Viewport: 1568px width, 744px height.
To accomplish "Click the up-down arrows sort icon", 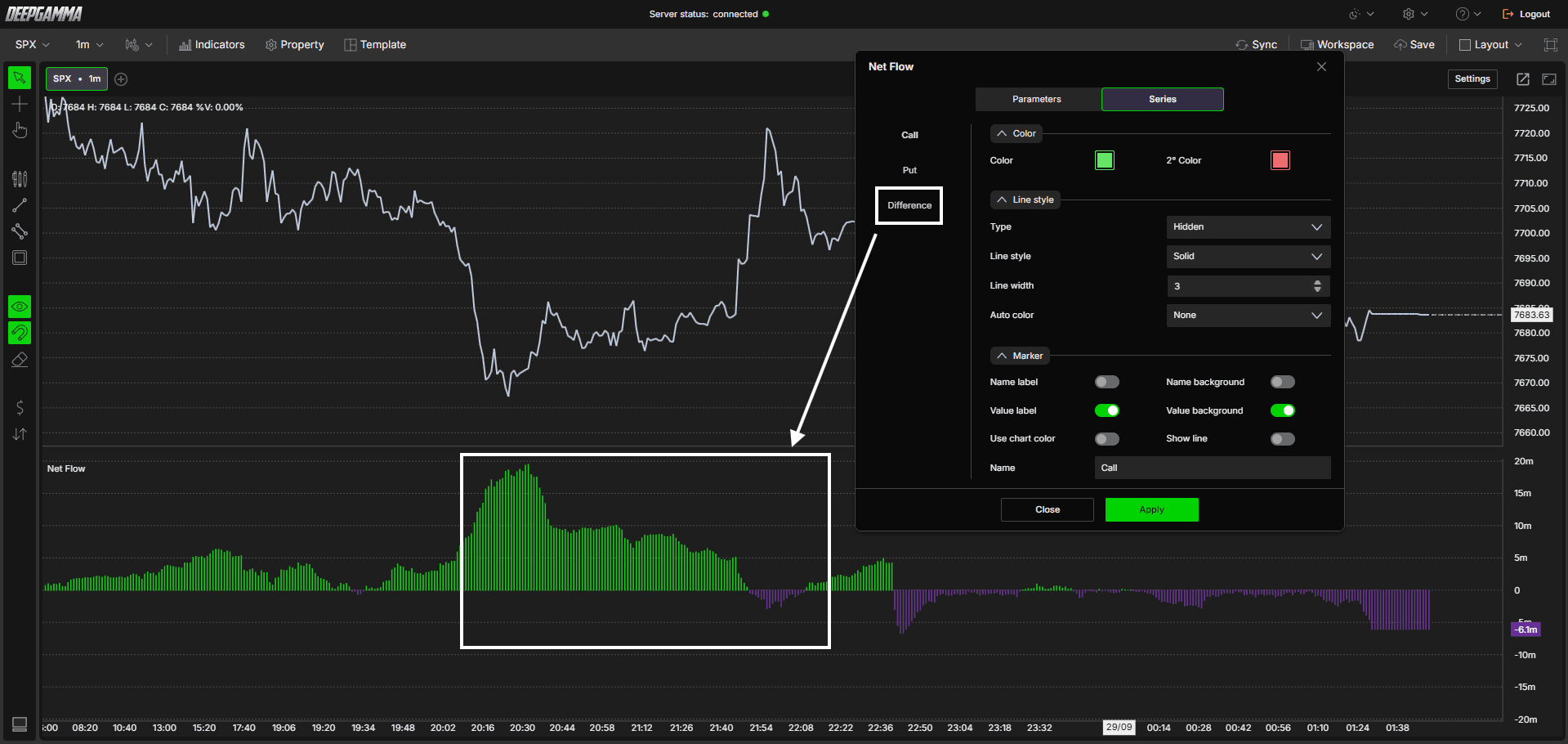I will tap(20, 434).
